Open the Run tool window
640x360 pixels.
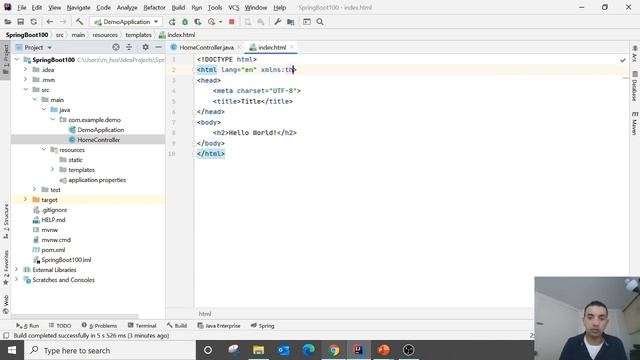point(27,326)
